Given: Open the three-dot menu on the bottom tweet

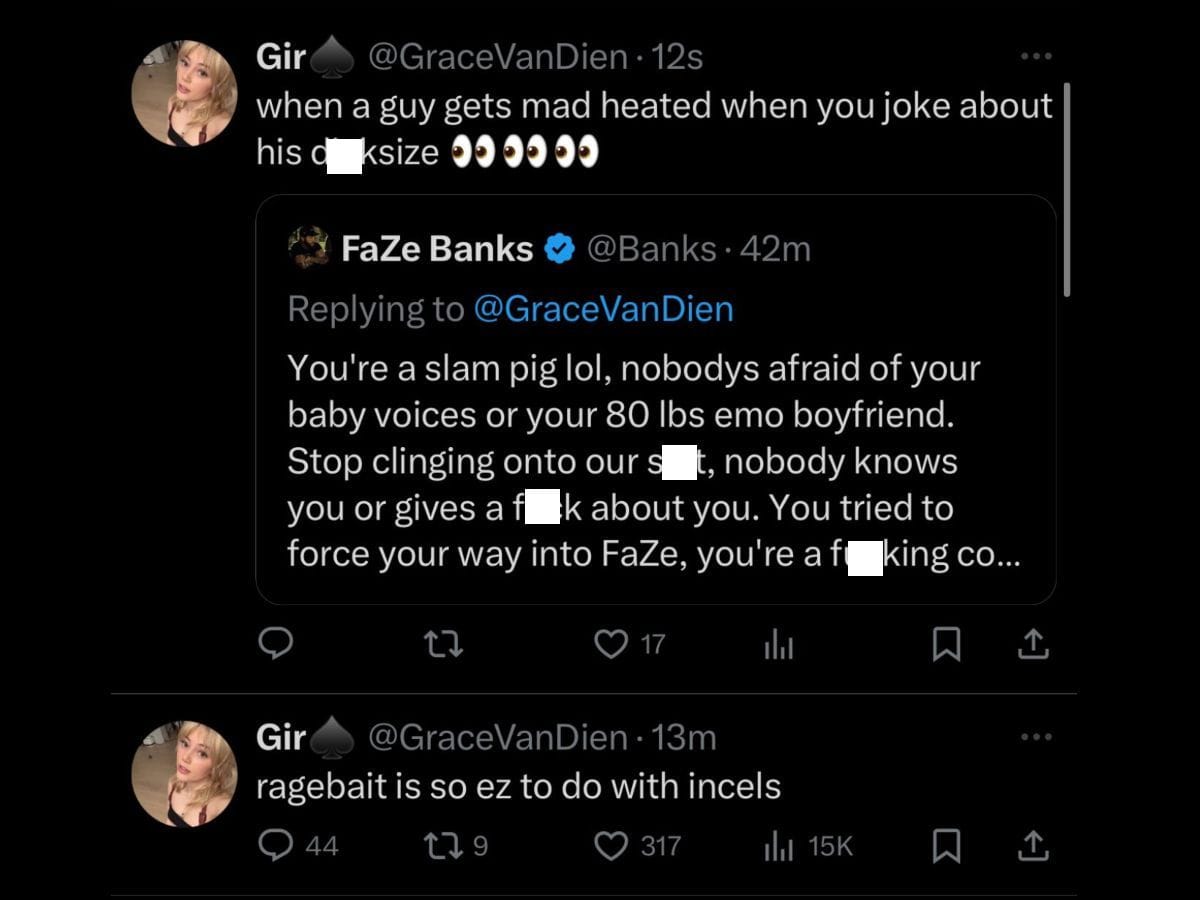Looking at the screenshot, I should pos(1037,737).
